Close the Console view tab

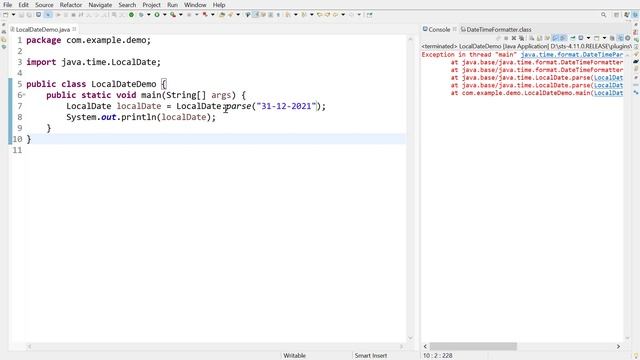455,29
